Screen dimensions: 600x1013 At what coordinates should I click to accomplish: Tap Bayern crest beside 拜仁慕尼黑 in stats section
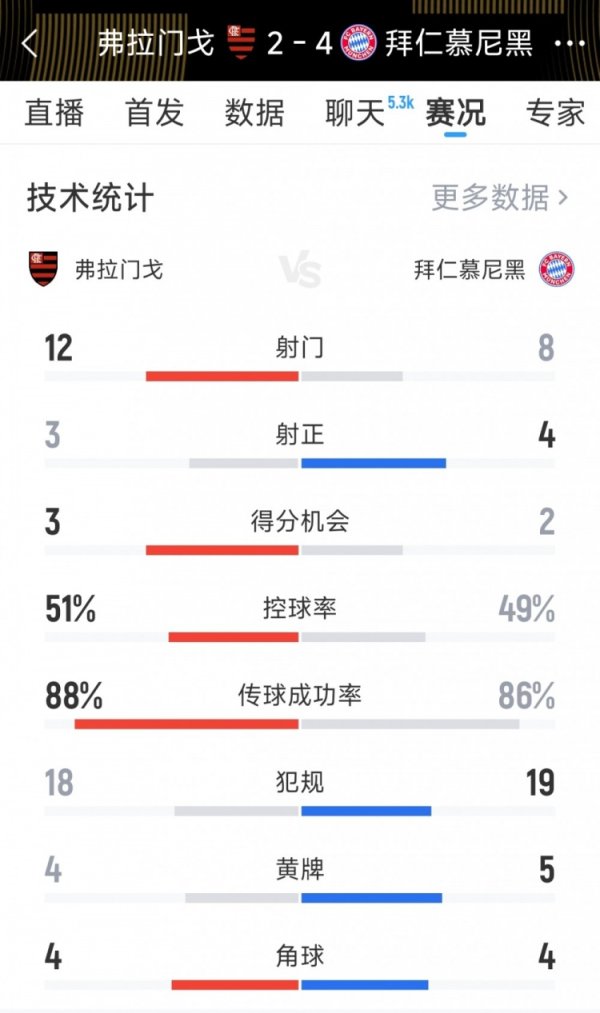click(557, 269)
